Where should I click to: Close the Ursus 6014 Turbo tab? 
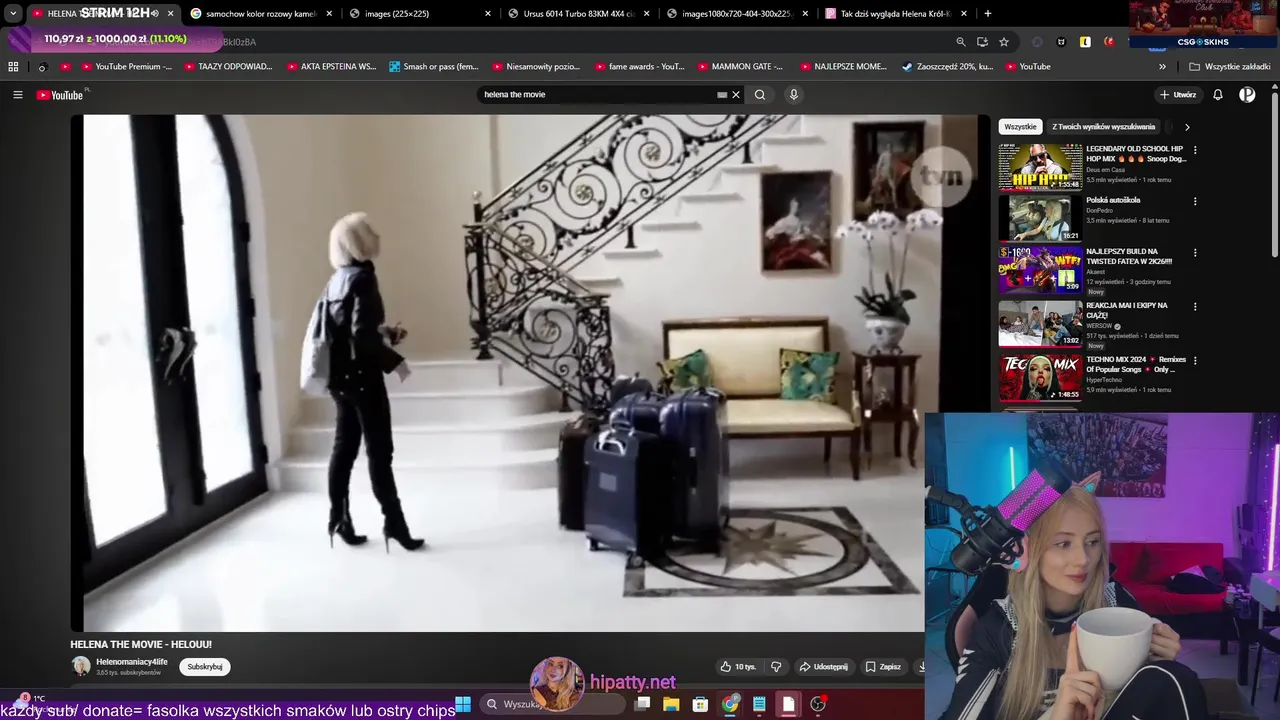tap(647, 14)
